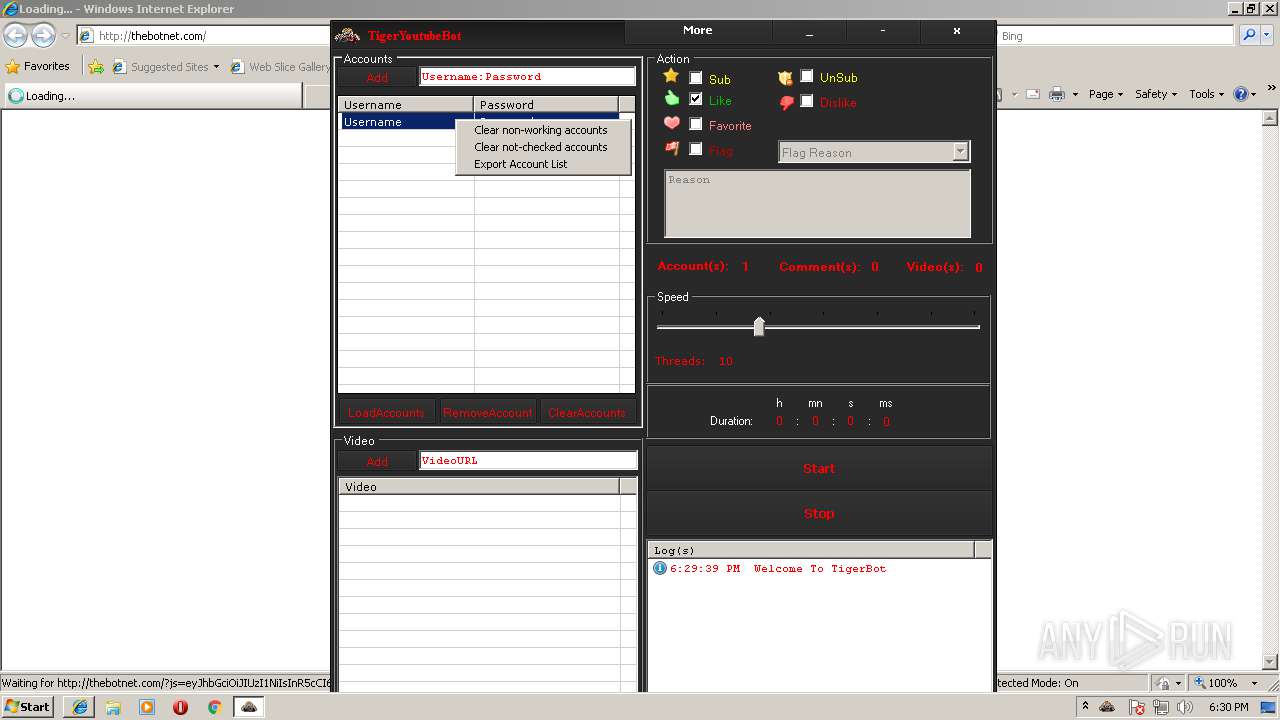Screen dimensions: 1280x720
Task: Select Clear non-working accounts
Action: point(541,130)
